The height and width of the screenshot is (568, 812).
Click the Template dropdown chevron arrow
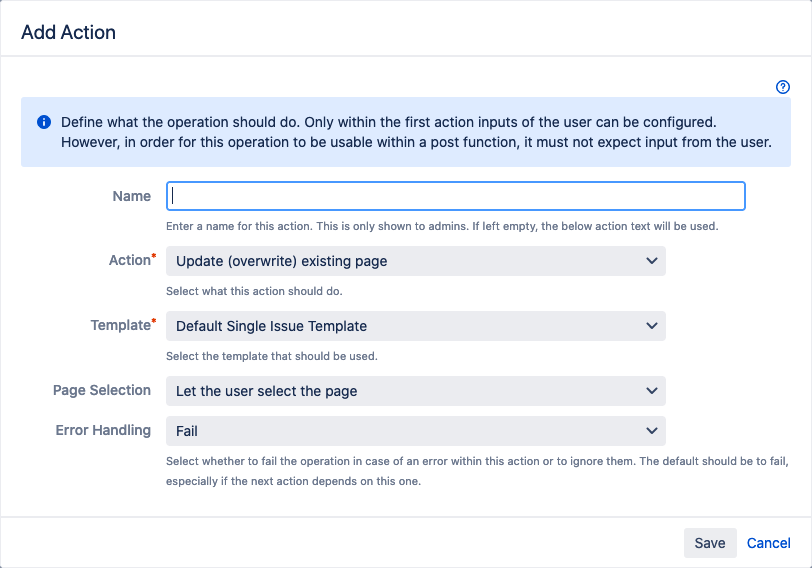coord(652,326)
